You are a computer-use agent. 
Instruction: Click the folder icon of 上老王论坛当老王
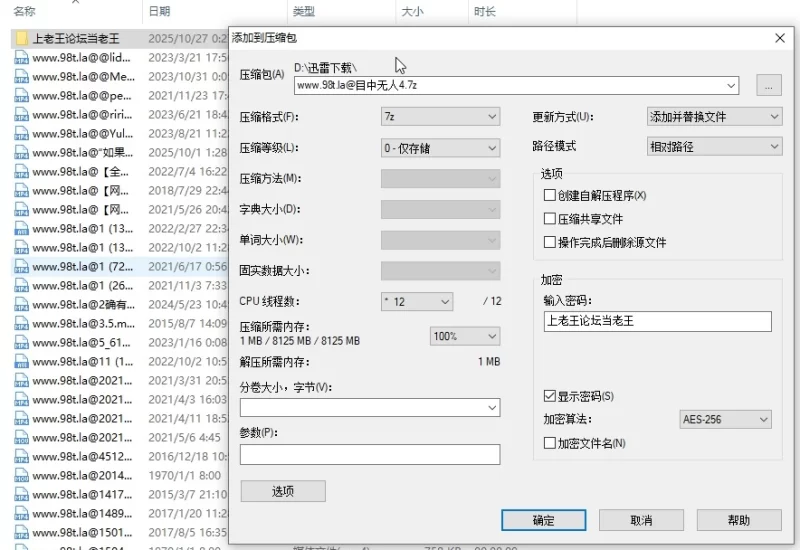[21, 38]
